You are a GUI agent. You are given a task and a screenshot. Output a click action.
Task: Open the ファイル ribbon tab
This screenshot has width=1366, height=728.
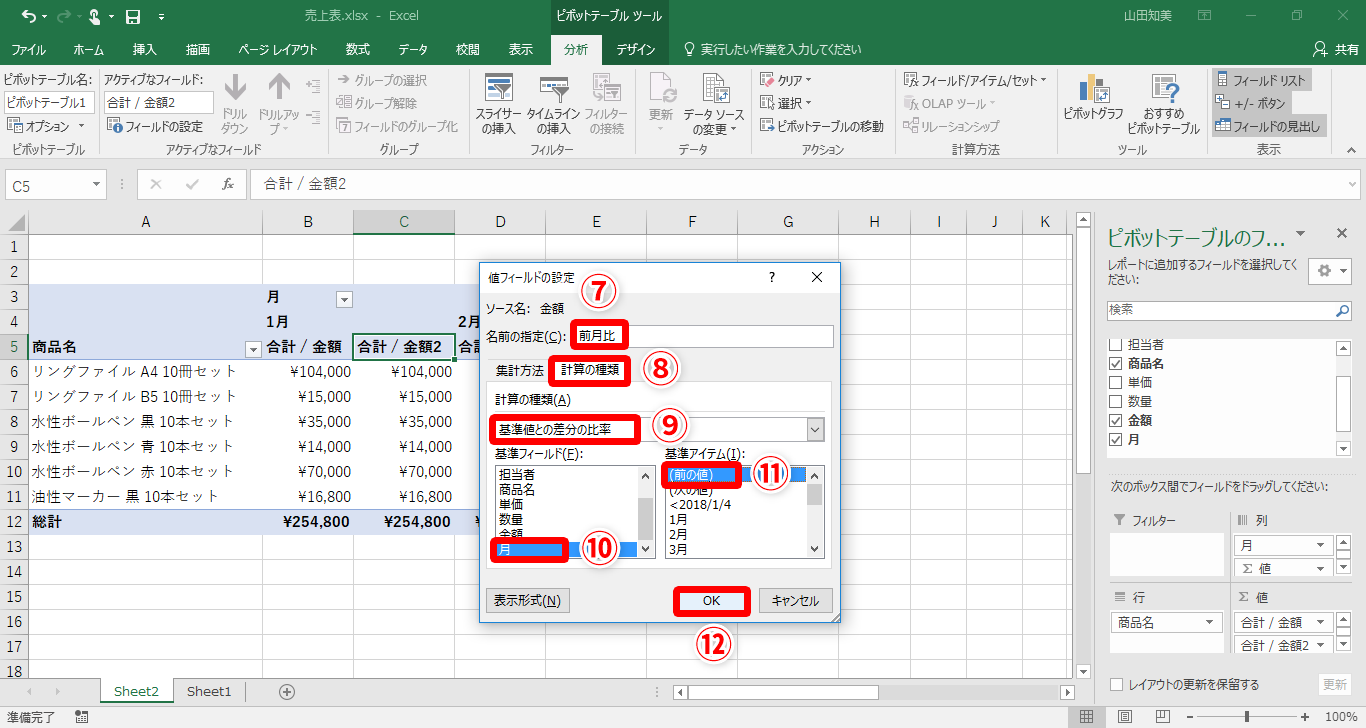28,49
